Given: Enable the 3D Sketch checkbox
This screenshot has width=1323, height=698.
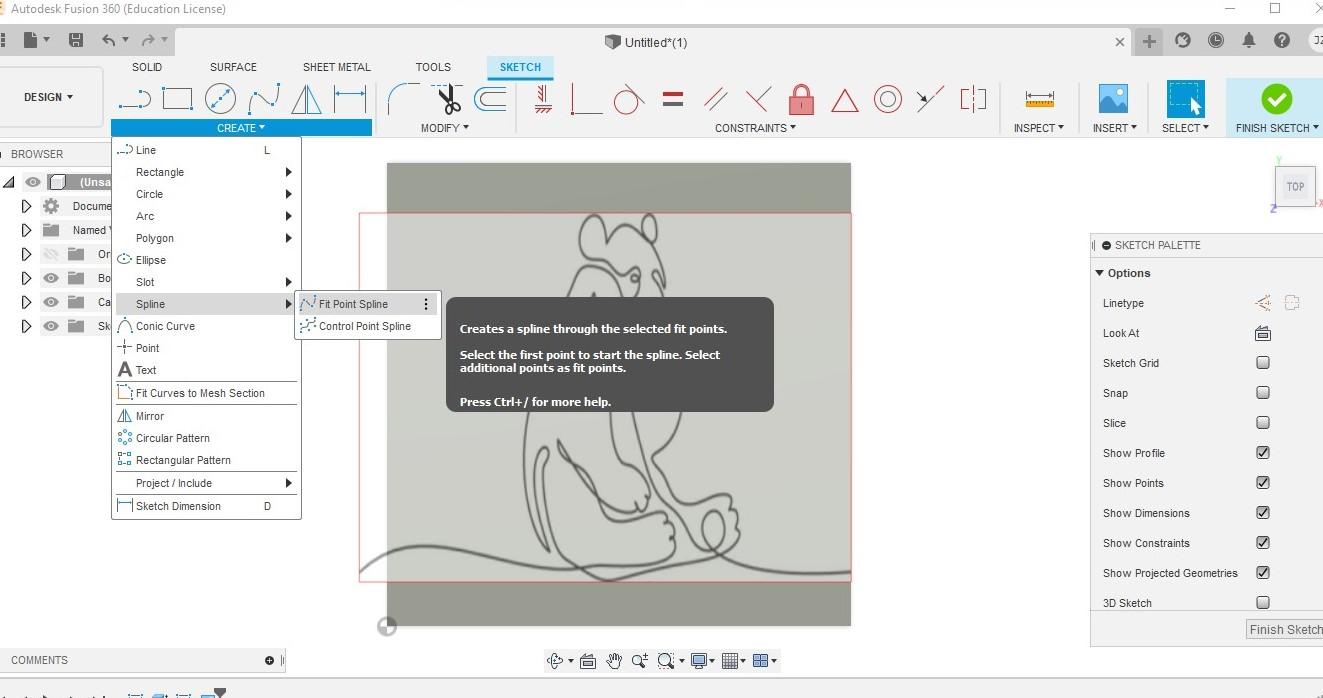Looking at the screenshot, I should 1263,603.
